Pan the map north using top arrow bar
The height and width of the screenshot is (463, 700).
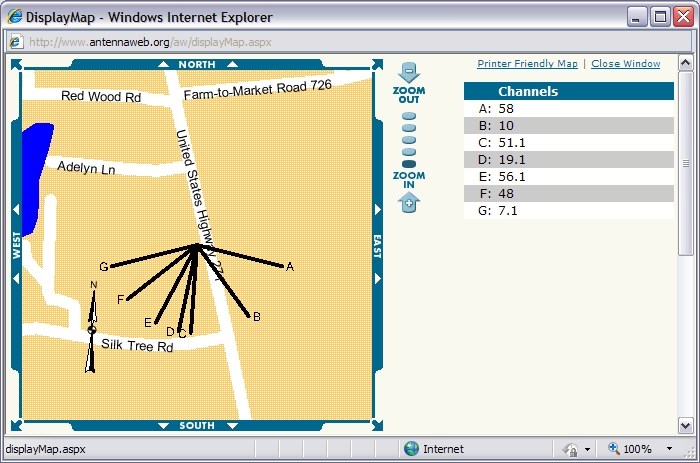tap(196, 64)
